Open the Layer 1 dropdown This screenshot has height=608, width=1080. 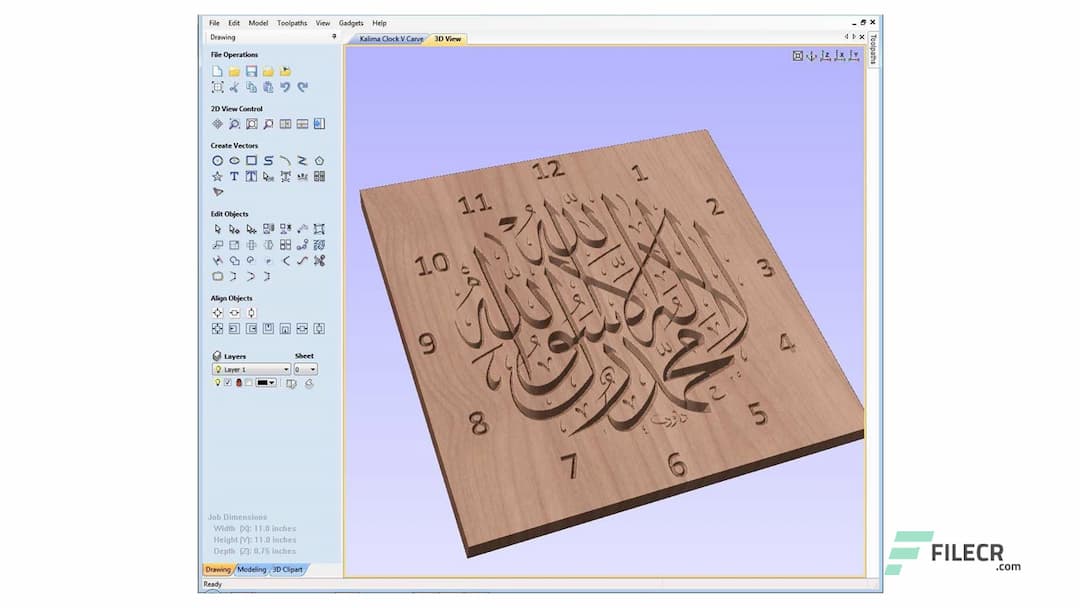286,369
